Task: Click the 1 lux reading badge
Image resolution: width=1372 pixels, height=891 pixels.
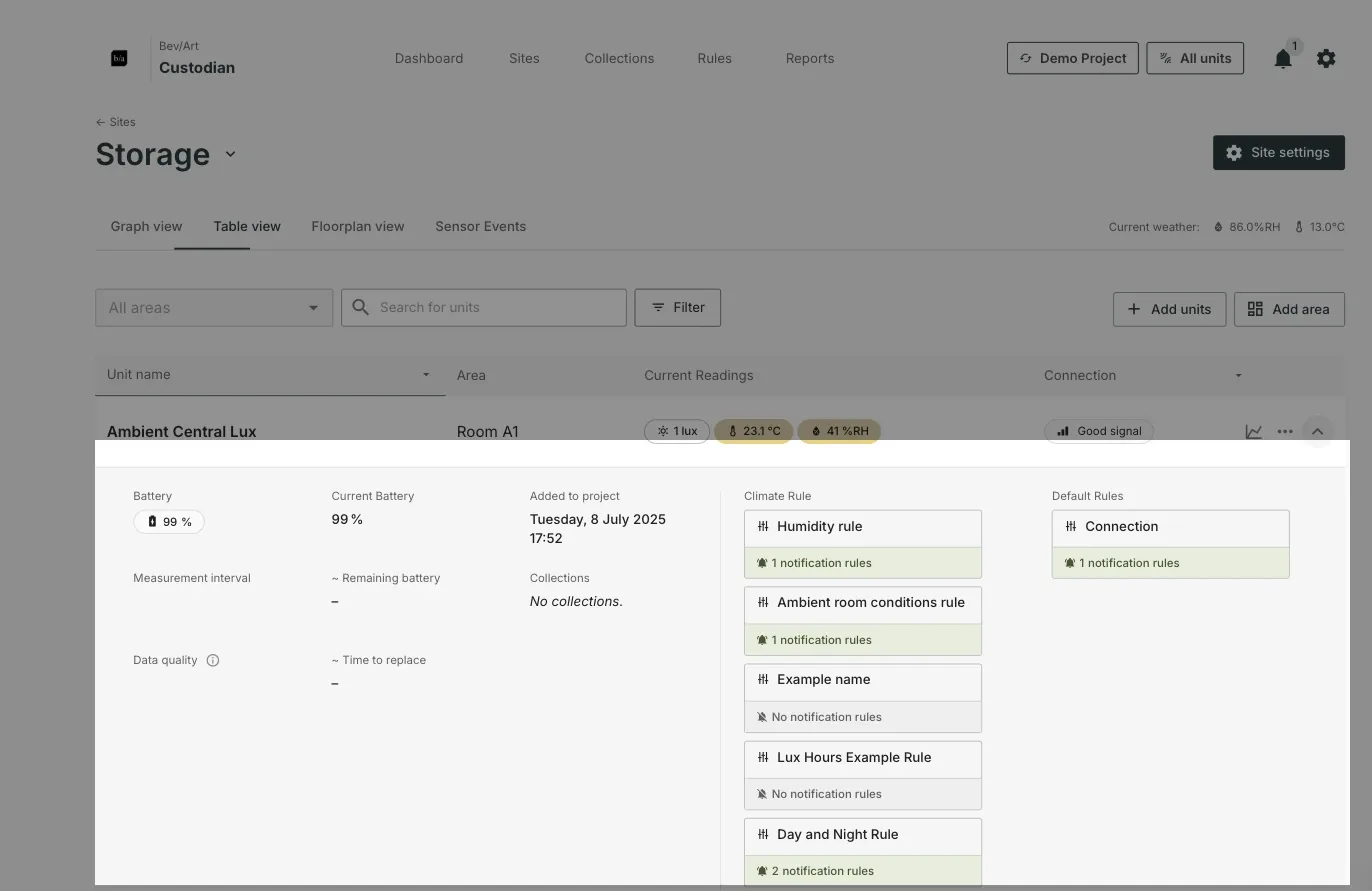Action: tap(677, 431)
